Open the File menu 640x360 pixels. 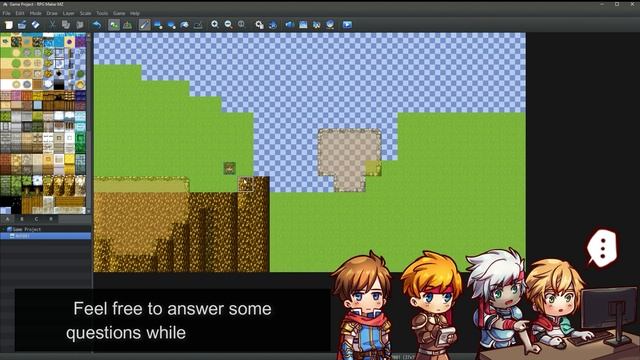click(x=7, y=13)
